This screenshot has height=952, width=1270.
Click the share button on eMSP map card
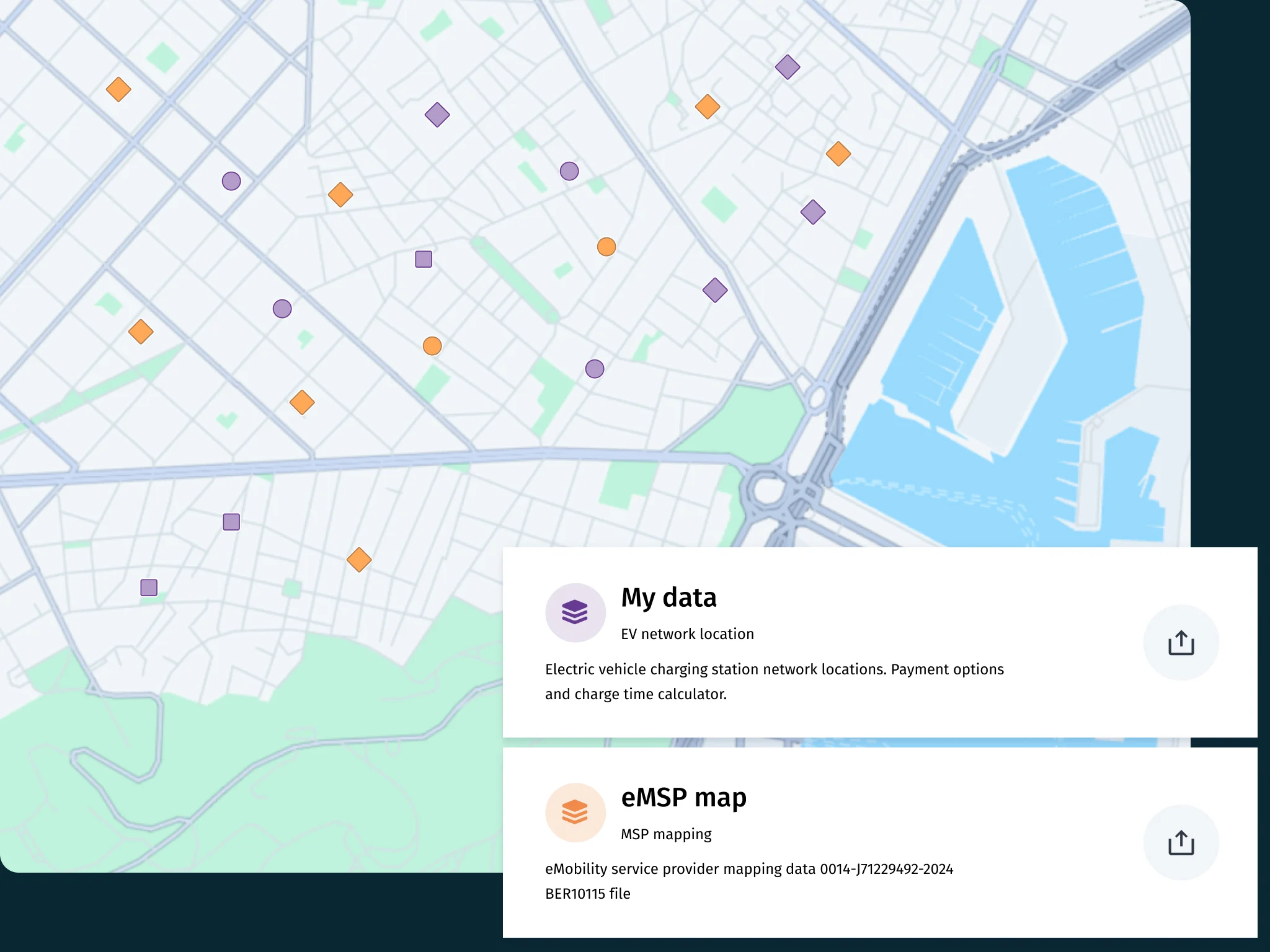1181,842
